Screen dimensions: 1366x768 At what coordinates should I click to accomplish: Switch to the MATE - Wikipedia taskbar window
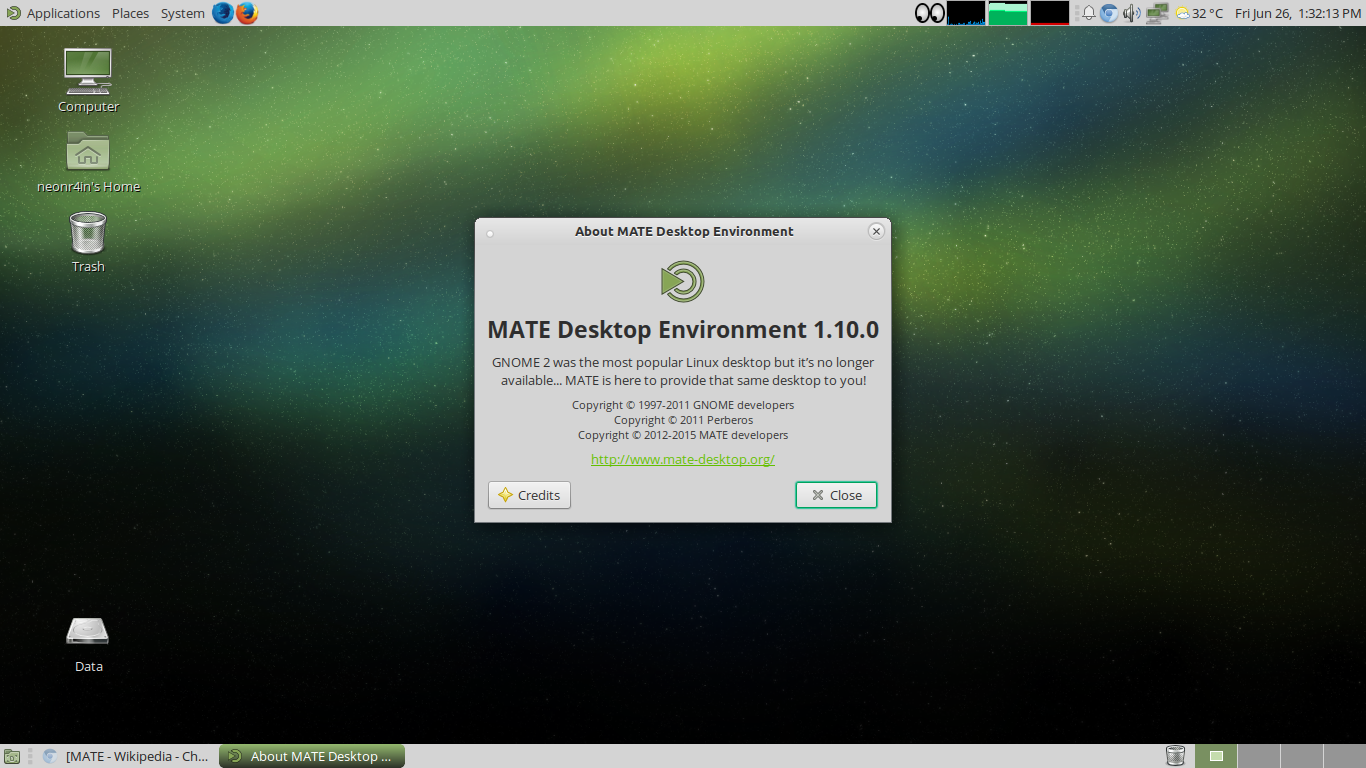click(x=127, y=756)
